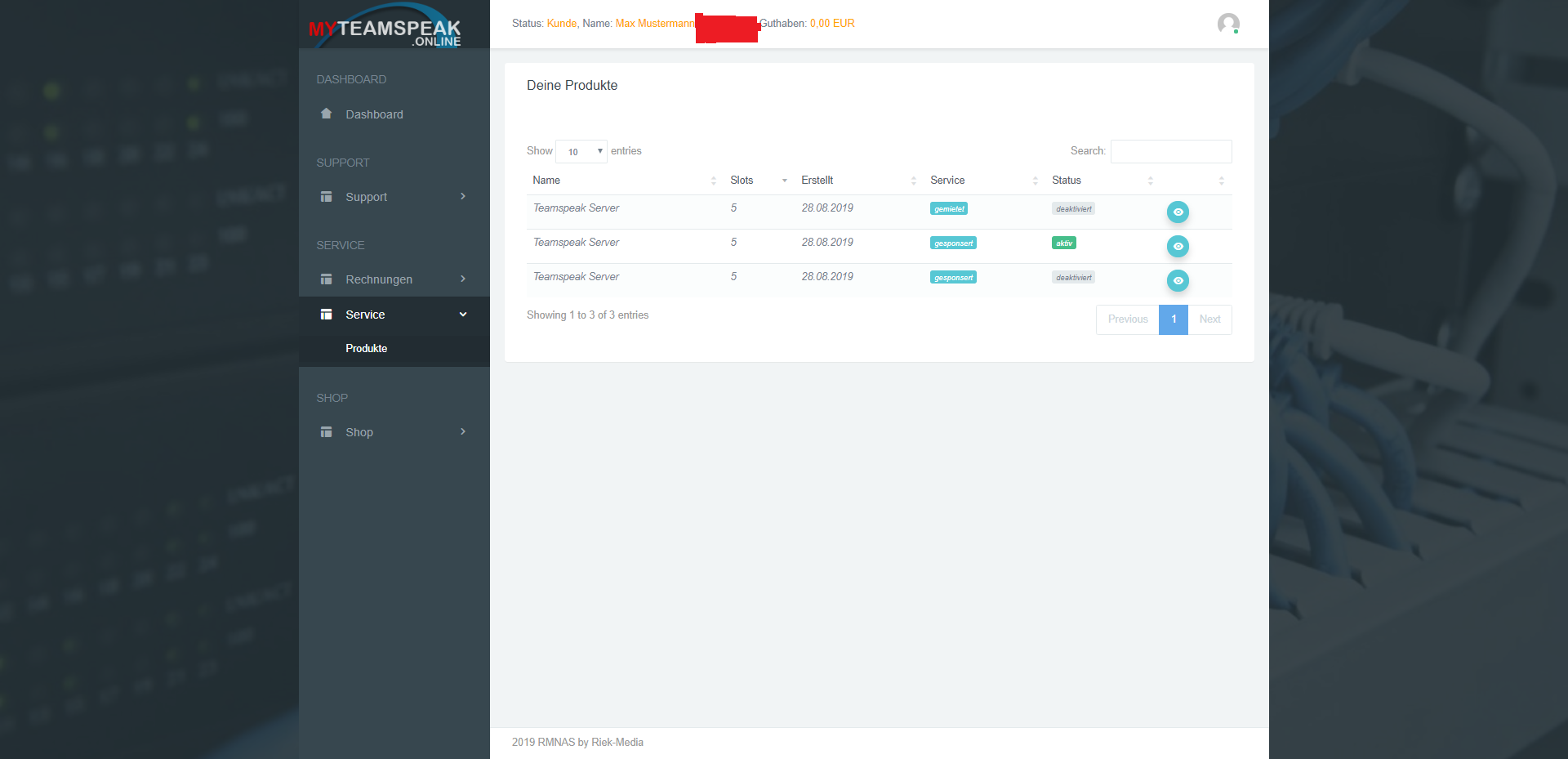Click the Next pagination button

point(1209,319)
